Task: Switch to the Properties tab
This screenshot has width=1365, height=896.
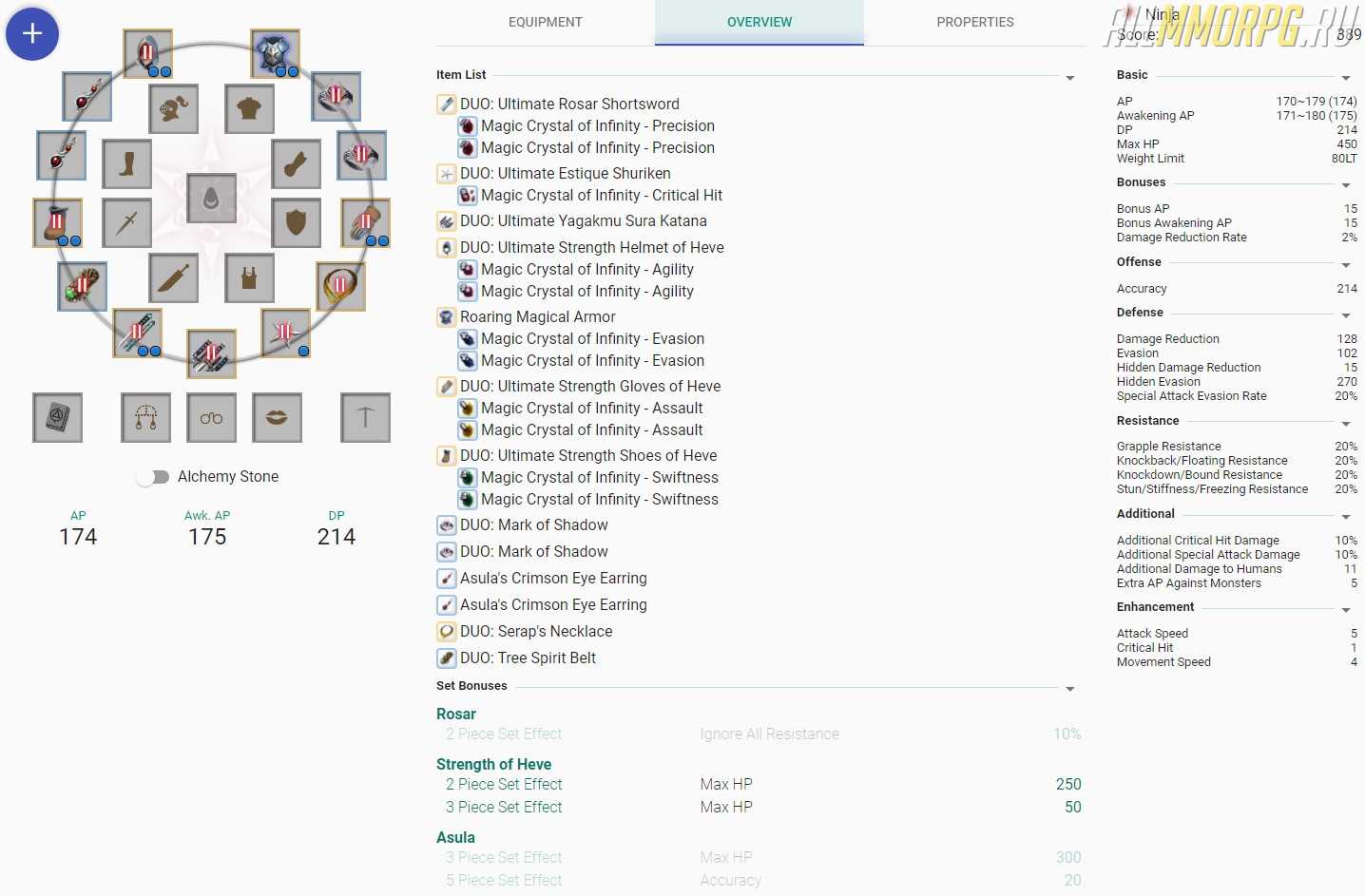Action: [x=975, y=22]
